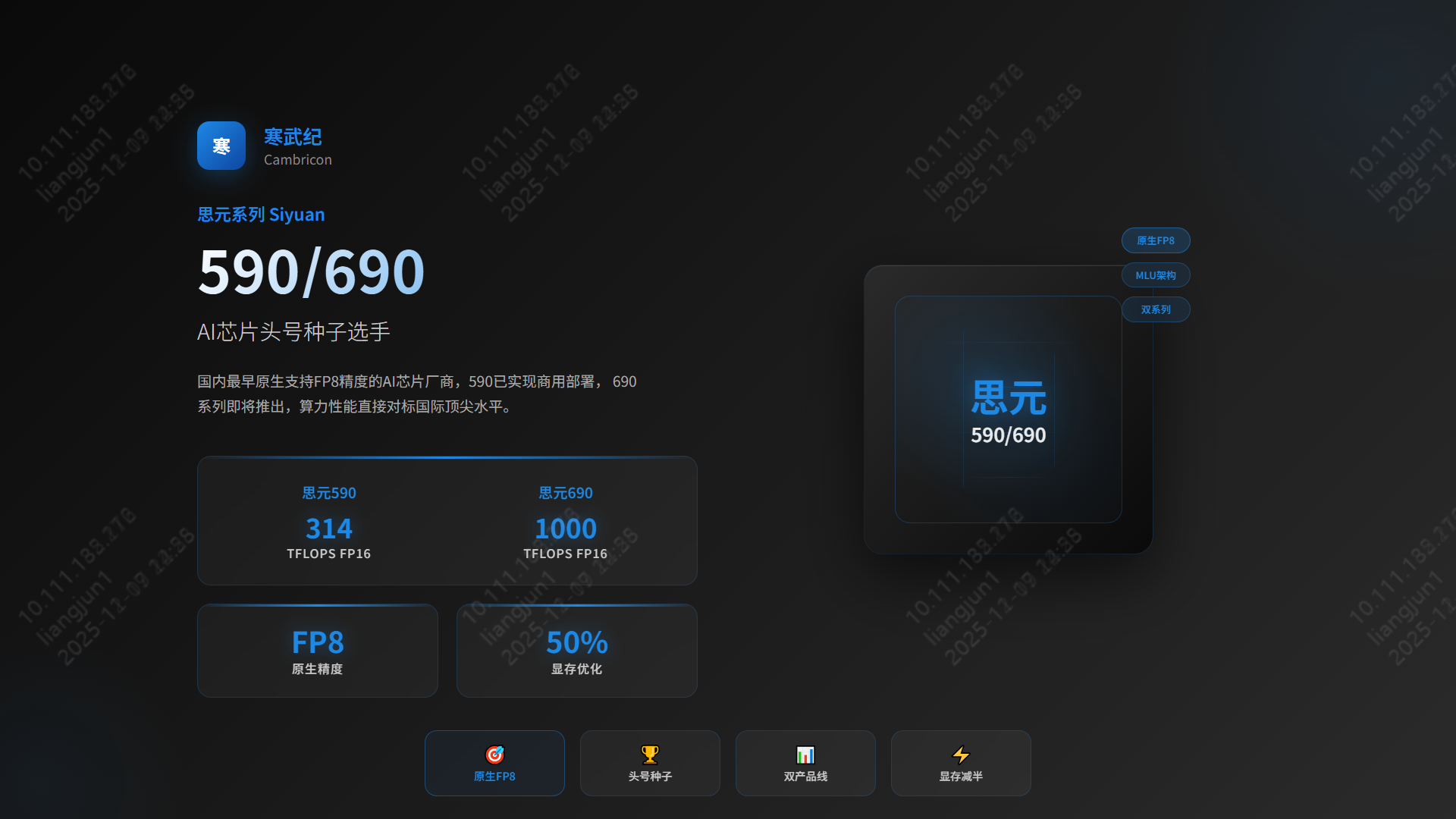Screen dimensions: 1456x819
Task: Click the AI芯片头号种子选手 subtitle
Action: [x=293, y=331]
